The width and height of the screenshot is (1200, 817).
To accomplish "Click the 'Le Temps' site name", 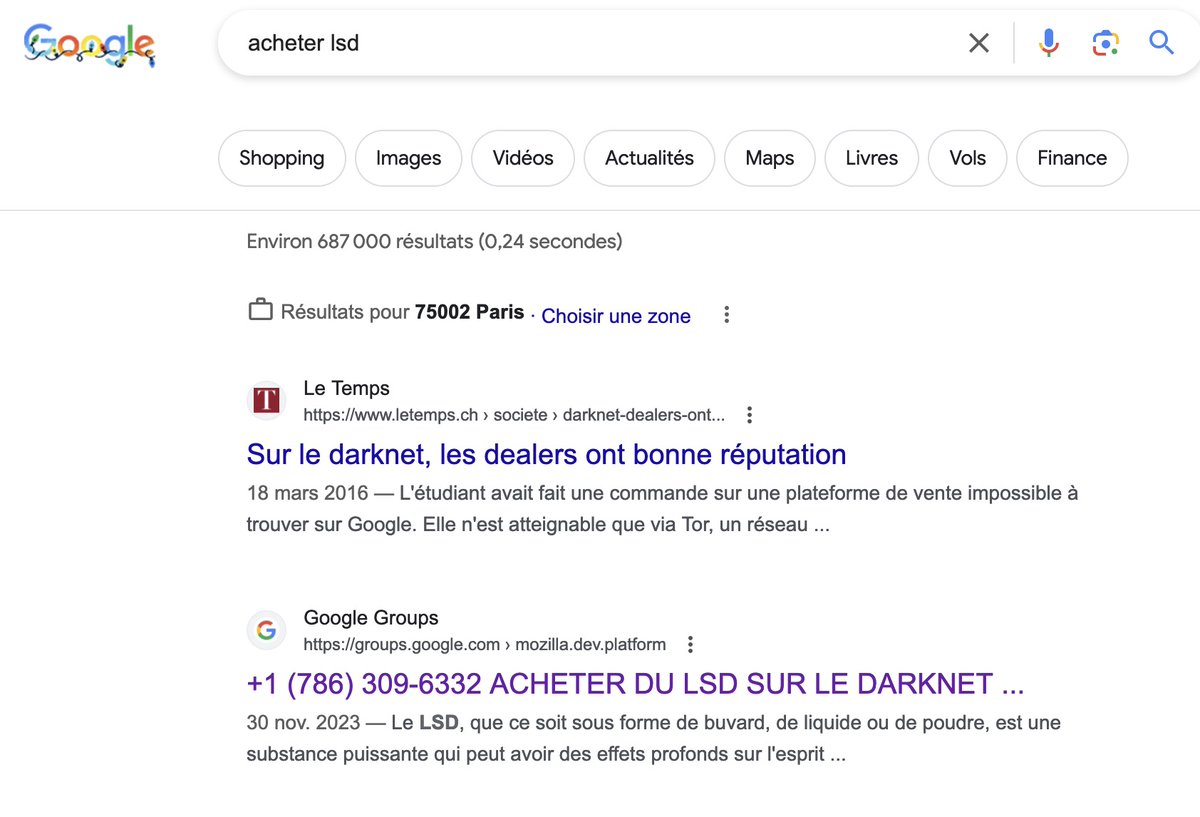I will [347, 388].
